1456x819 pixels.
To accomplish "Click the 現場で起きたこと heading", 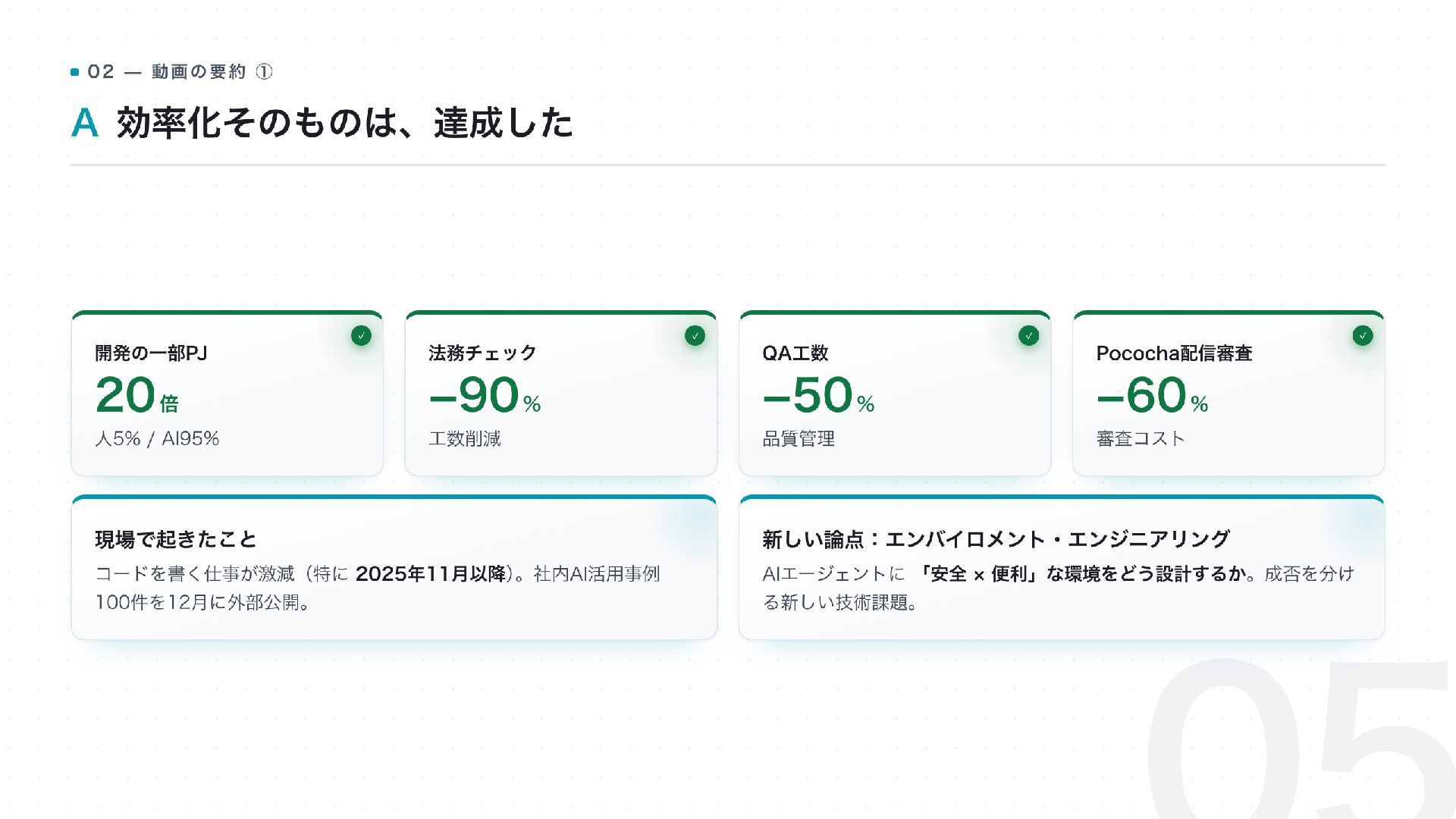I will [176, 539].
